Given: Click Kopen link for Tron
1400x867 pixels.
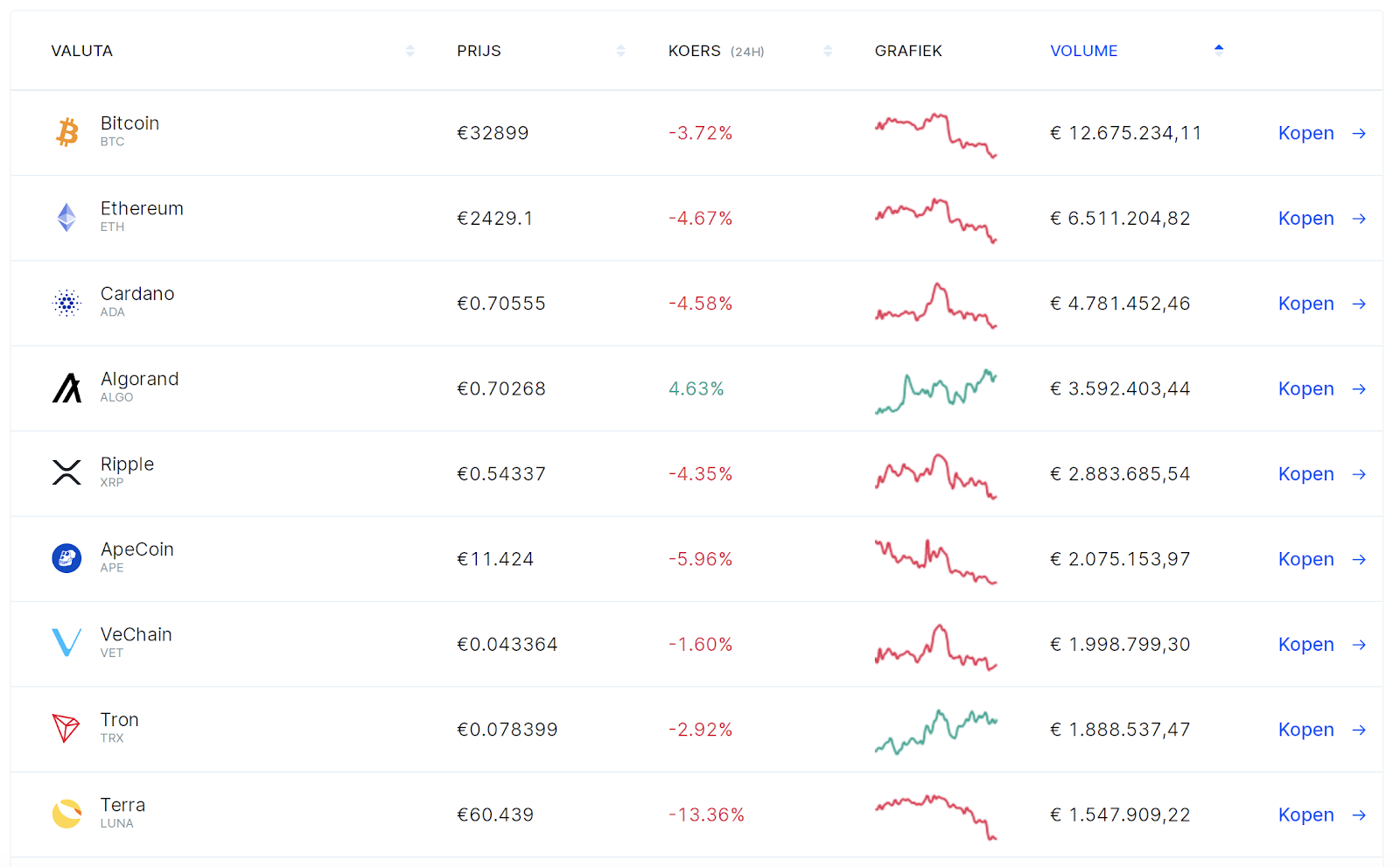Looking at the screenshot, I should click(x=1305, y=730).
